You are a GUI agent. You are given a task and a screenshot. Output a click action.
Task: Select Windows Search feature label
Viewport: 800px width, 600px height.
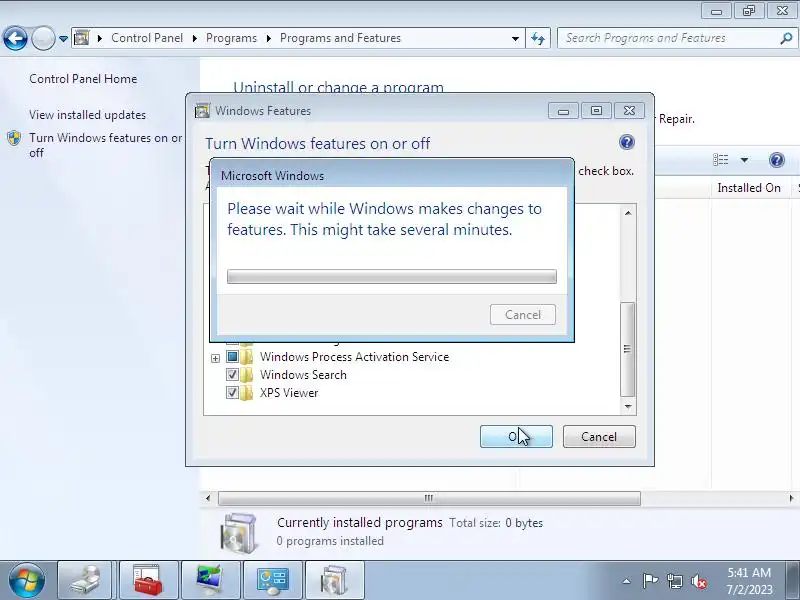[303, 374]
